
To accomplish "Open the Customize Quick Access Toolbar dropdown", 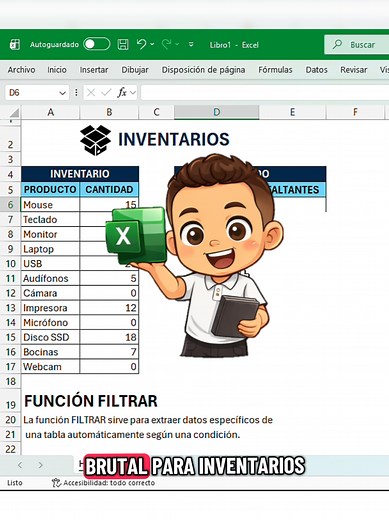I will point(191,44).
